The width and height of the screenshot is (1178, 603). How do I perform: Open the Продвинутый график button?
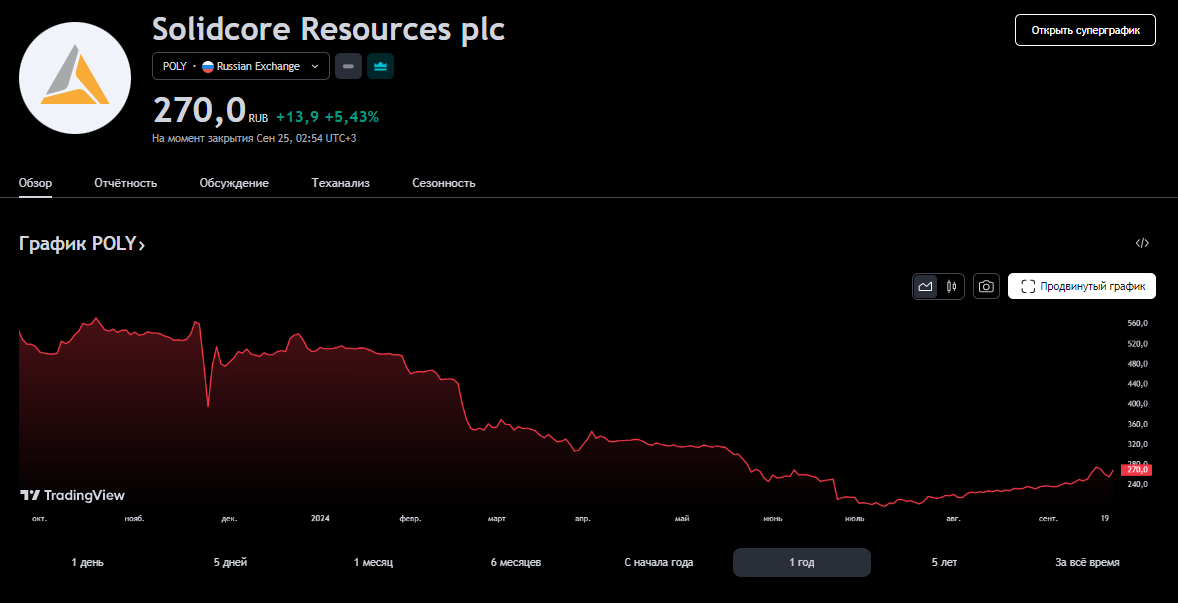(x=1082, y=286)
